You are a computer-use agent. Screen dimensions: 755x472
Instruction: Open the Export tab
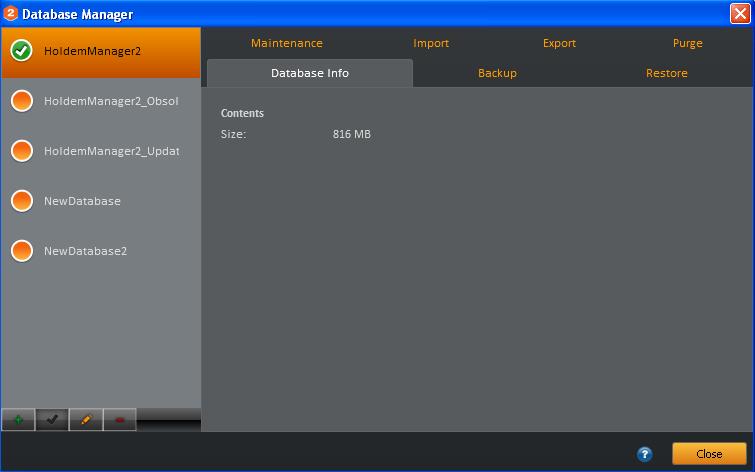pyautogui.click(x=559, y=43)
